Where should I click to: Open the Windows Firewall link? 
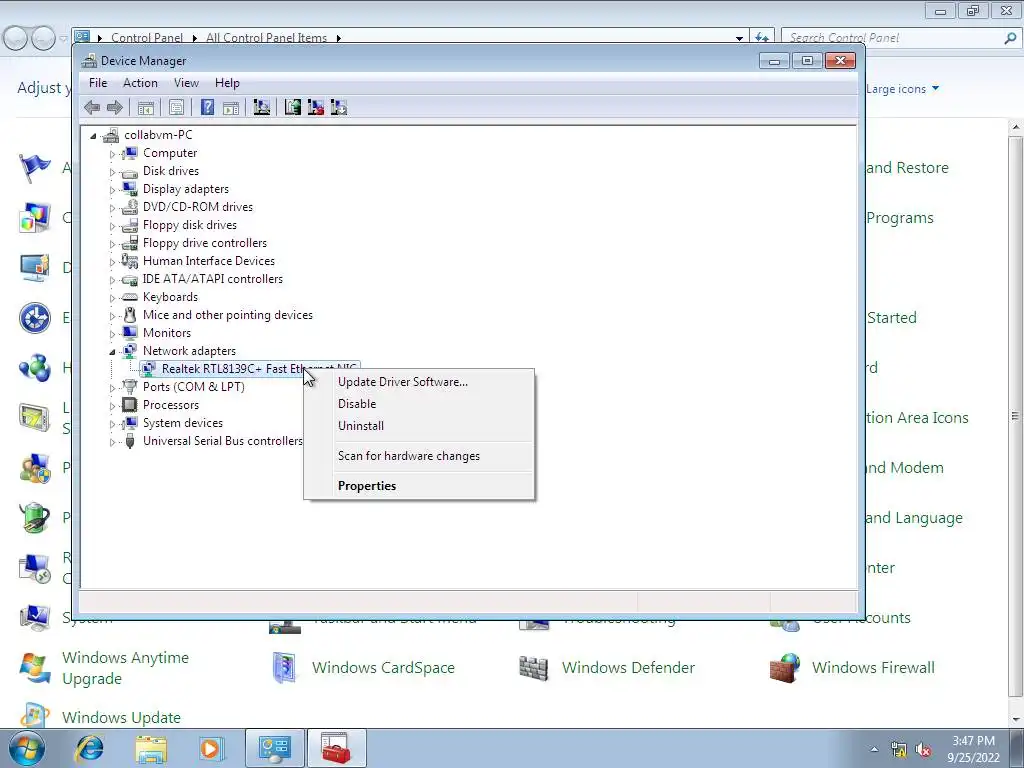pyautogui.click(x=873, y=667)
